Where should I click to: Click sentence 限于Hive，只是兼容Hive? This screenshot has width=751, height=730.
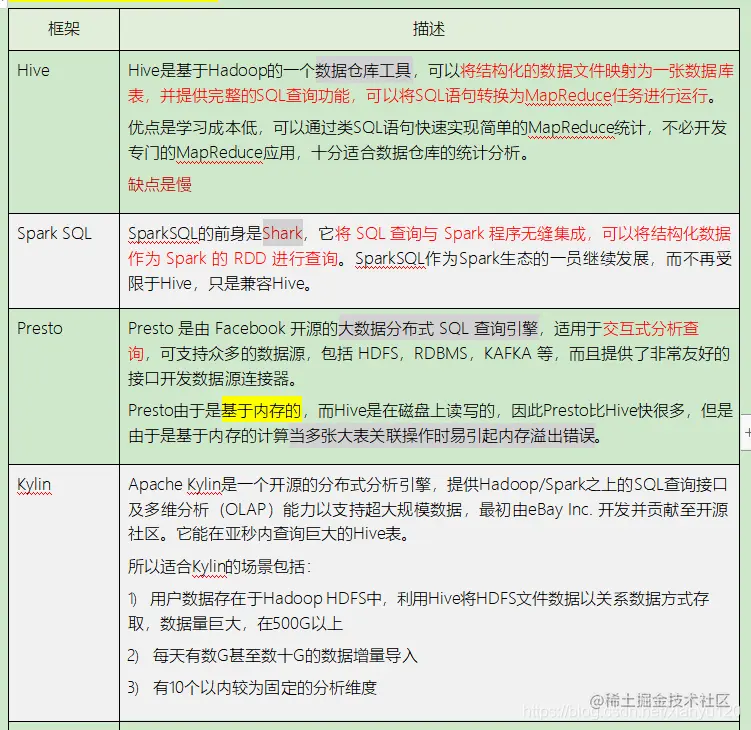[x=220, y=284]
